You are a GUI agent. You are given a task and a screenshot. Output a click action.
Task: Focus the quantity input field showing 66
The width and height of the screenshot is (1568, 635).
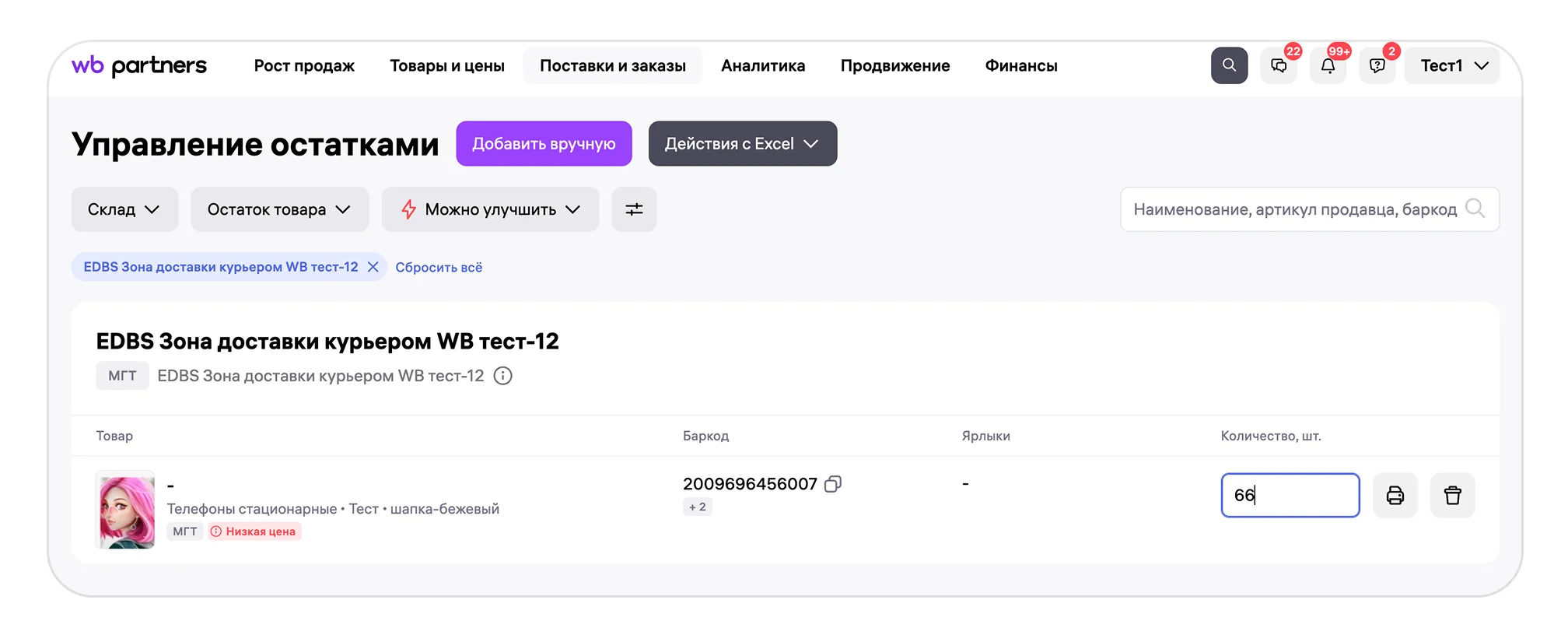(1290, 495)
